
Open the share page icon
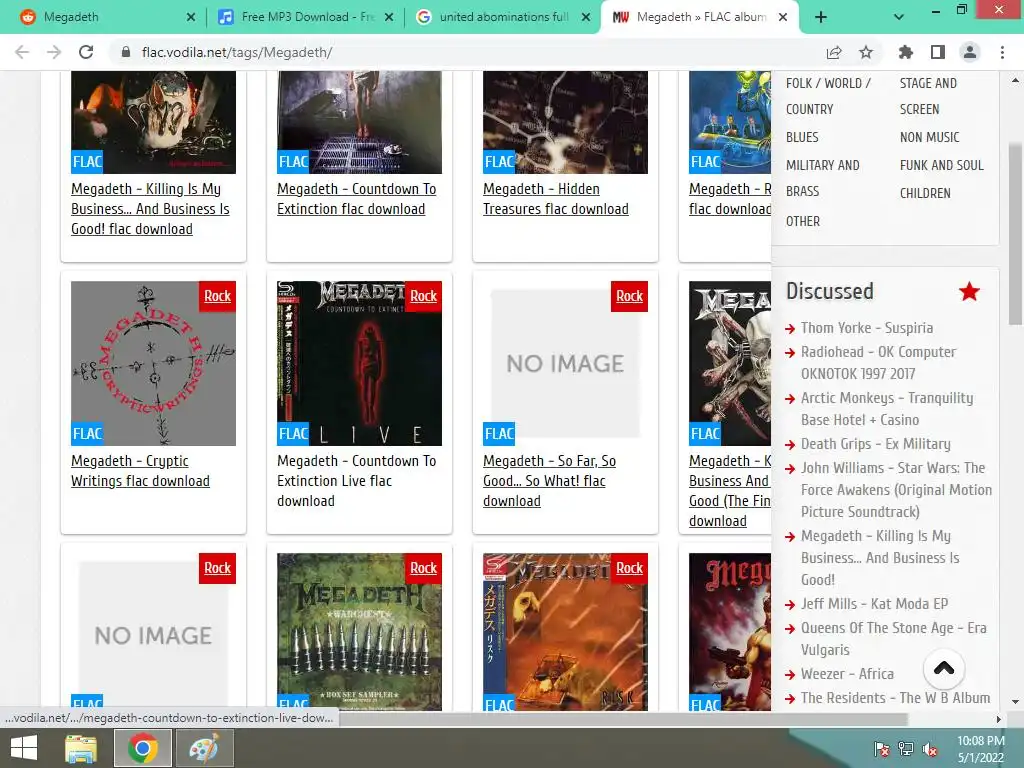coord(834,52)
